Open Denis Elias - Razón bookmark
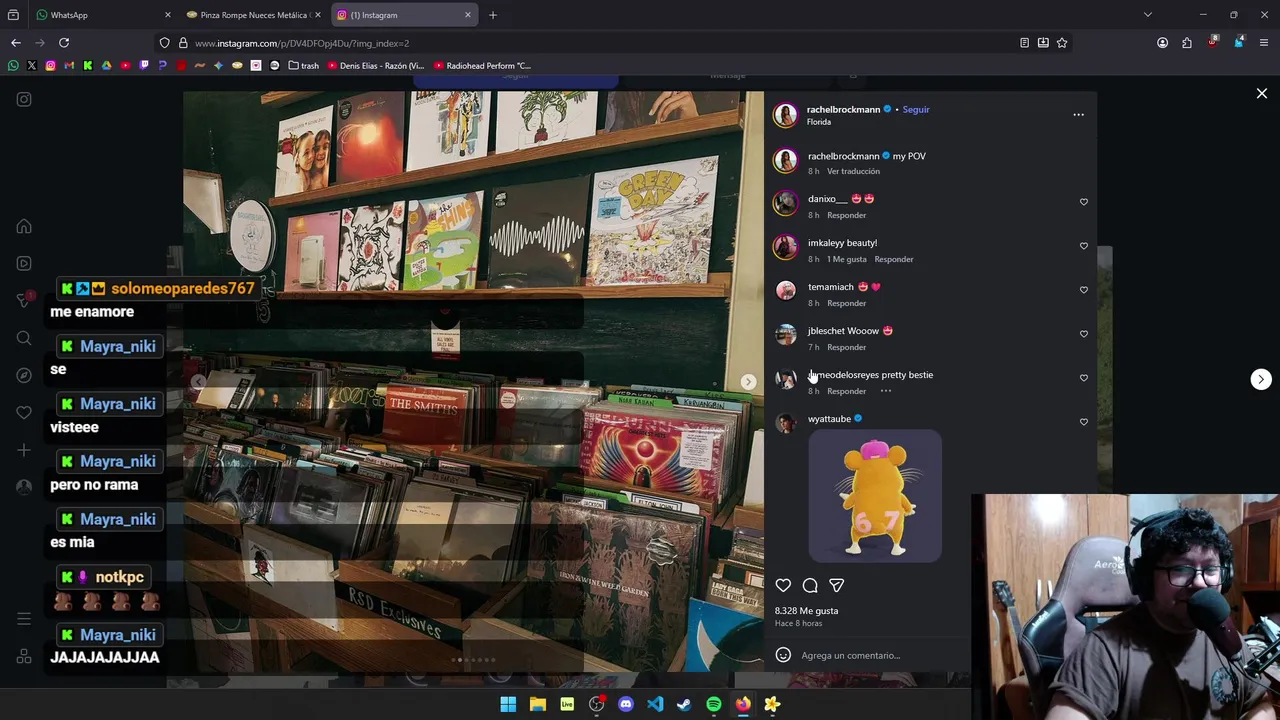 coord(375,66)
